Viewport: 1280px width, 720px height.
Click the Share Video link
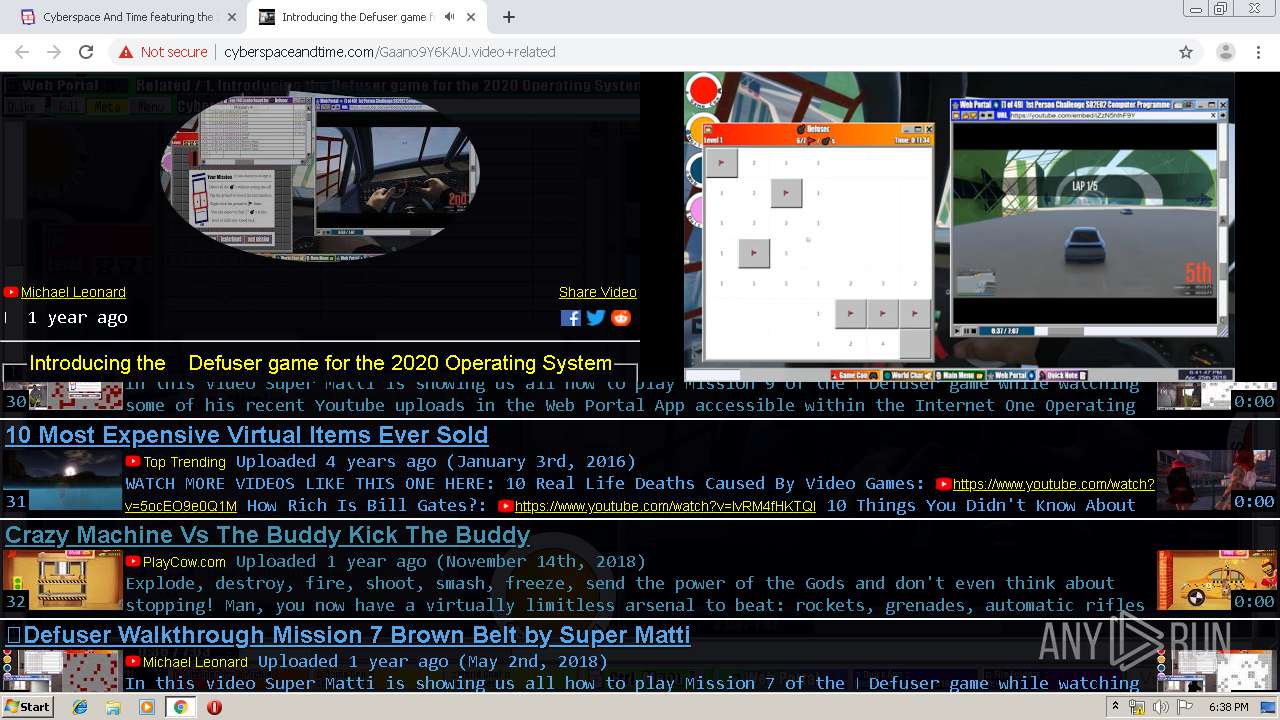(x=598, y=292)
